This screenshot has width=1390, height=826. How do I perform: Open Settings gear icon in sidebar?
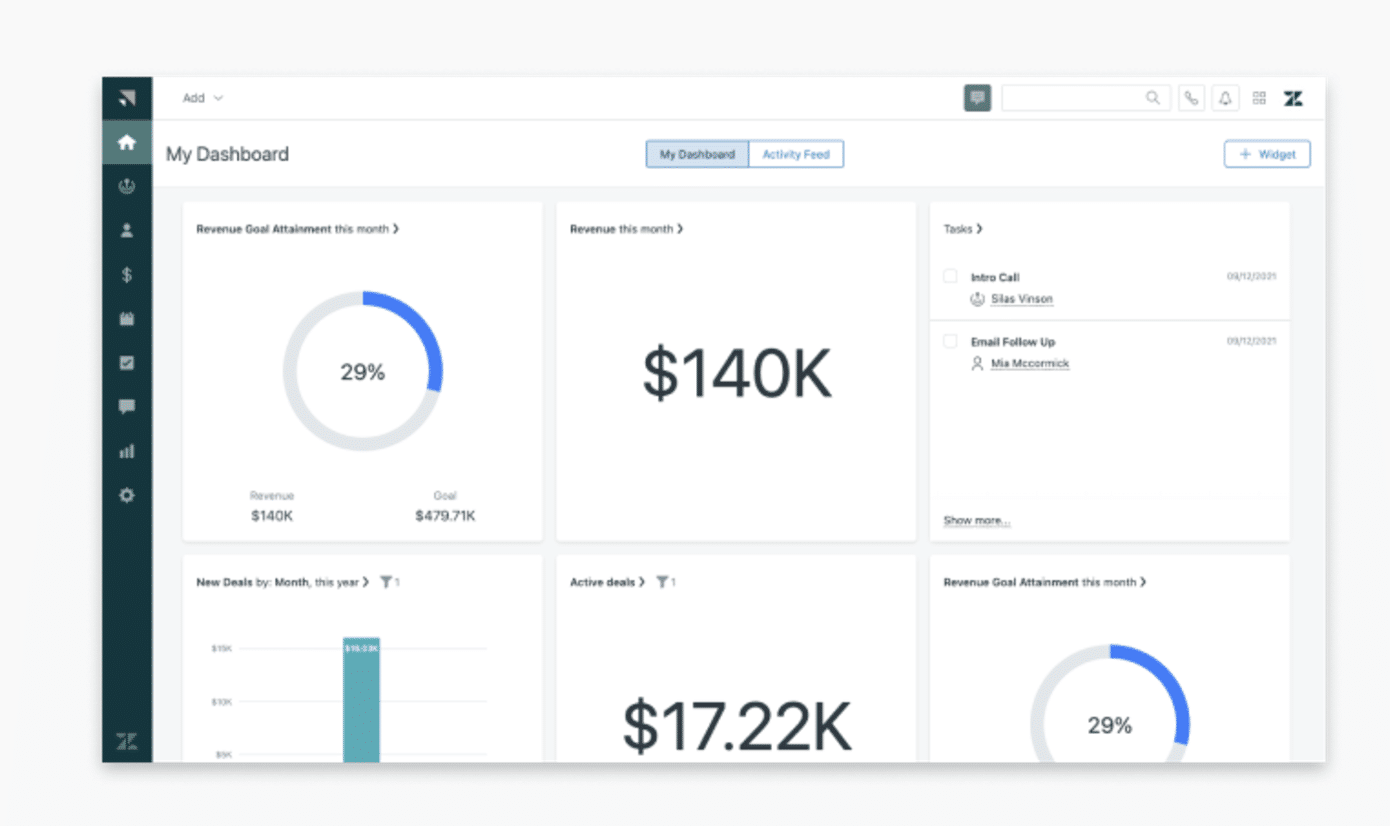click(127, 495)
